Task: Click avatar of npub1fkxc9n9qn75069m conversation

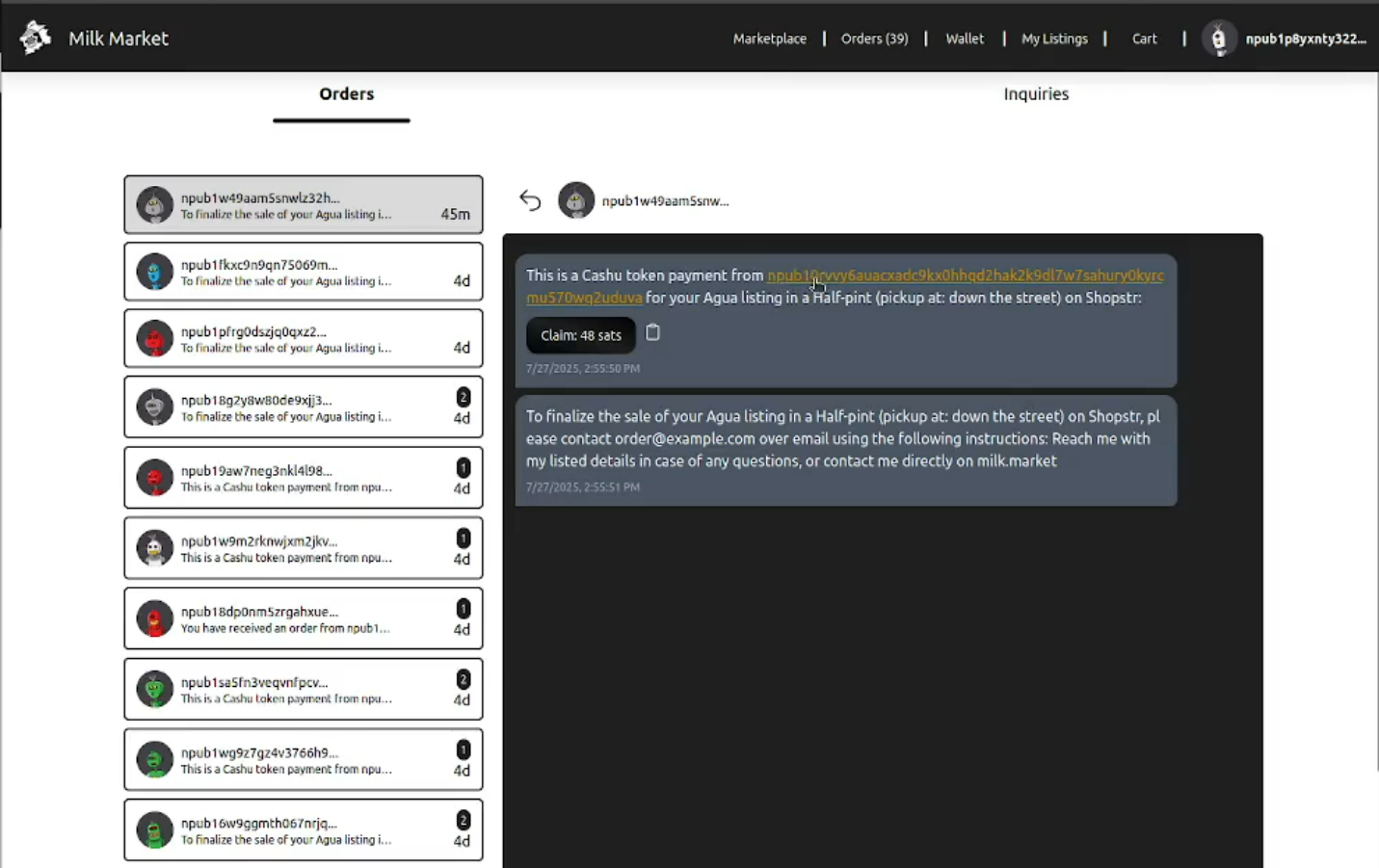Action: pos(154,273)
